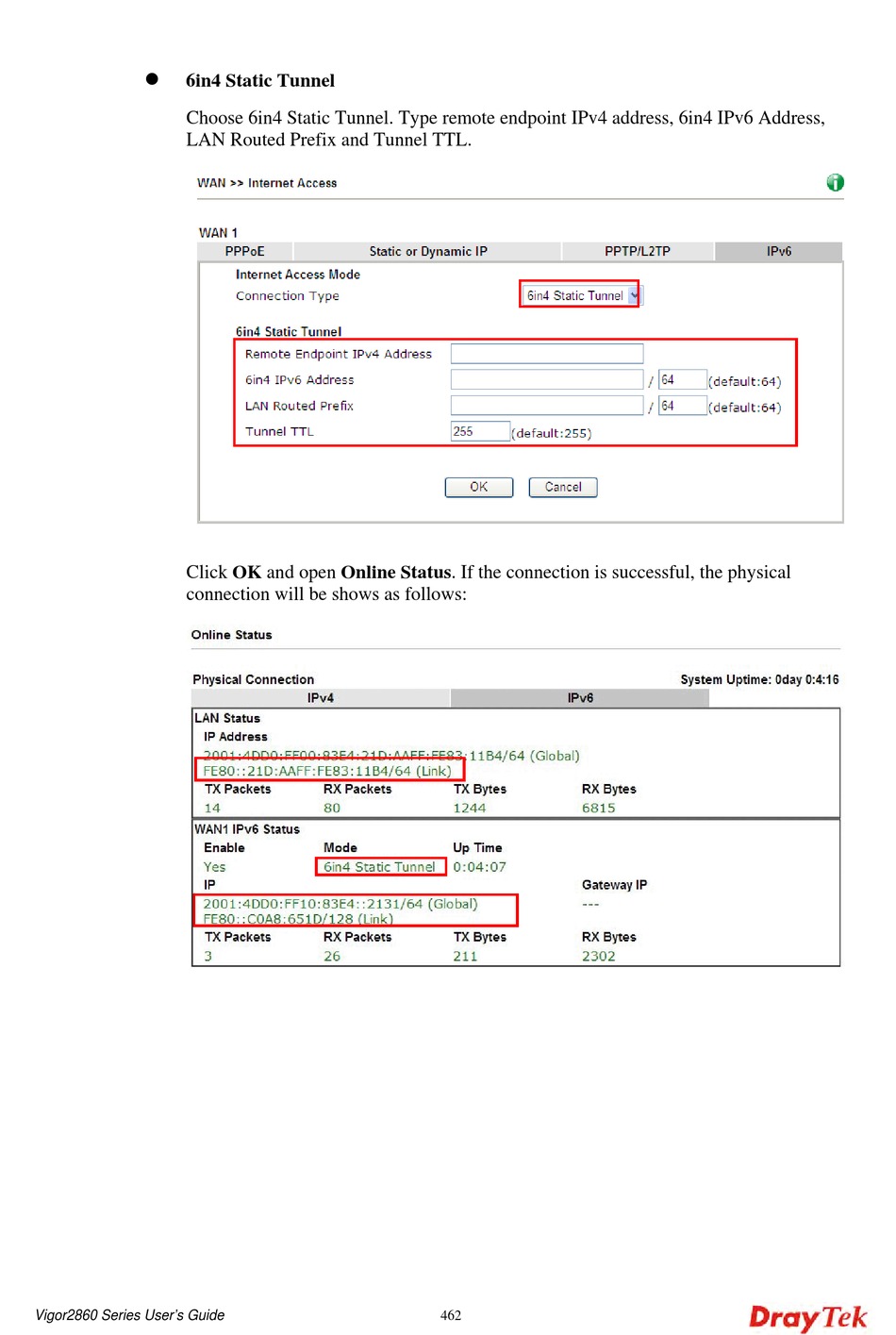This screenshot has height=1335, width=896.
Task: Open the PPTP/L2TP tab
Action: [637, 252]
